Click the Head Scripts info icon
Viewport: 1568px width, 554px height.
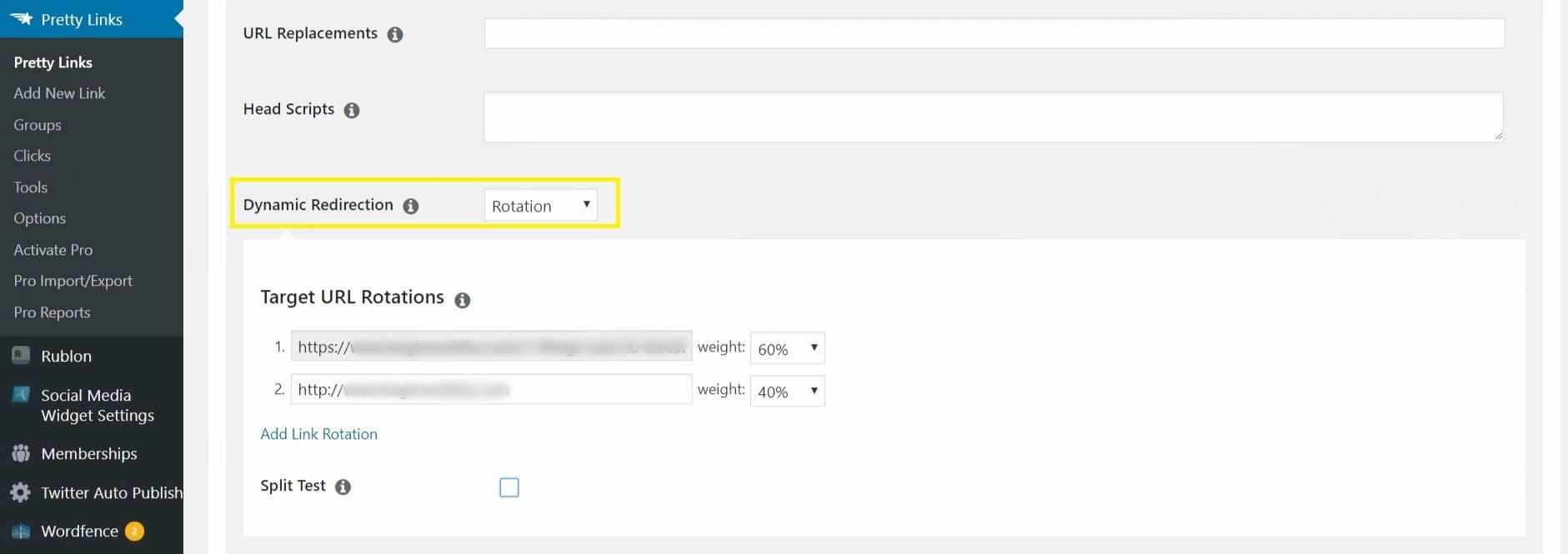(x=352, y=110)
